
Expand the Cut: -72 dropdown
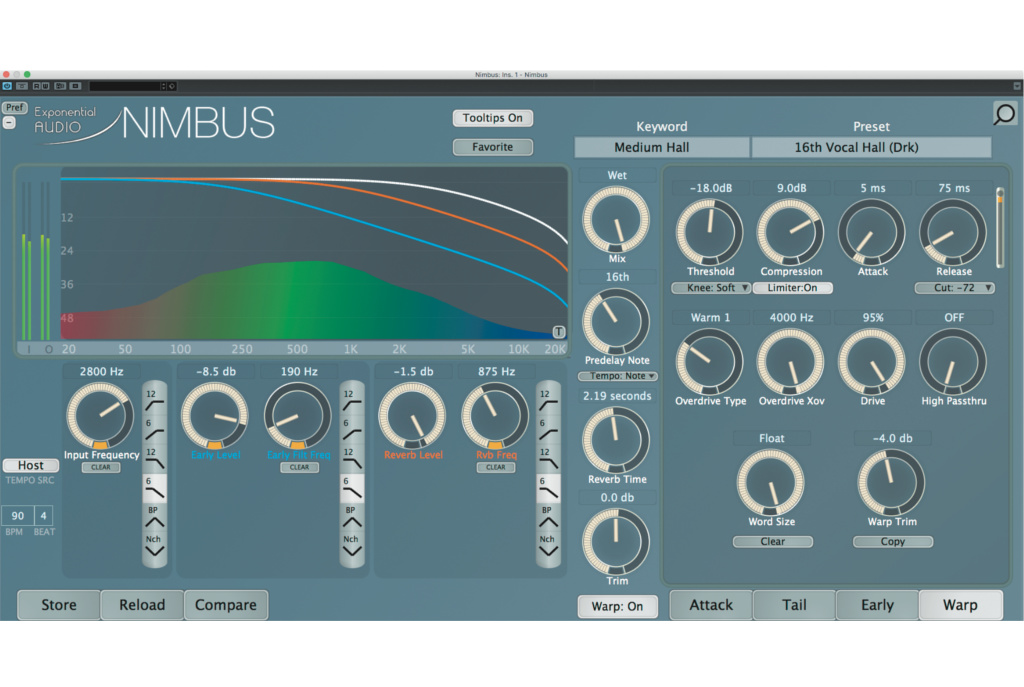pyautogui.click(x=954, y=288)
